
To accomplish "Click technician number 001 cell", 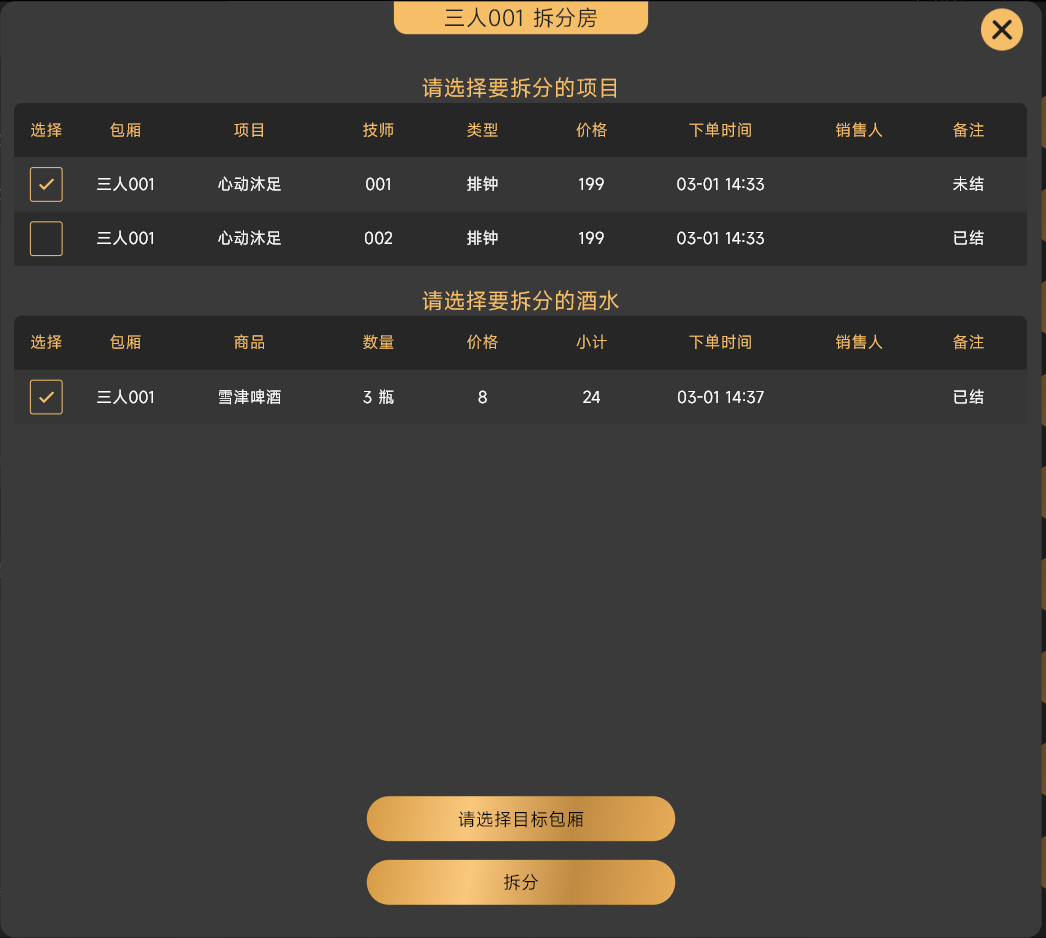I will [378, 184].
